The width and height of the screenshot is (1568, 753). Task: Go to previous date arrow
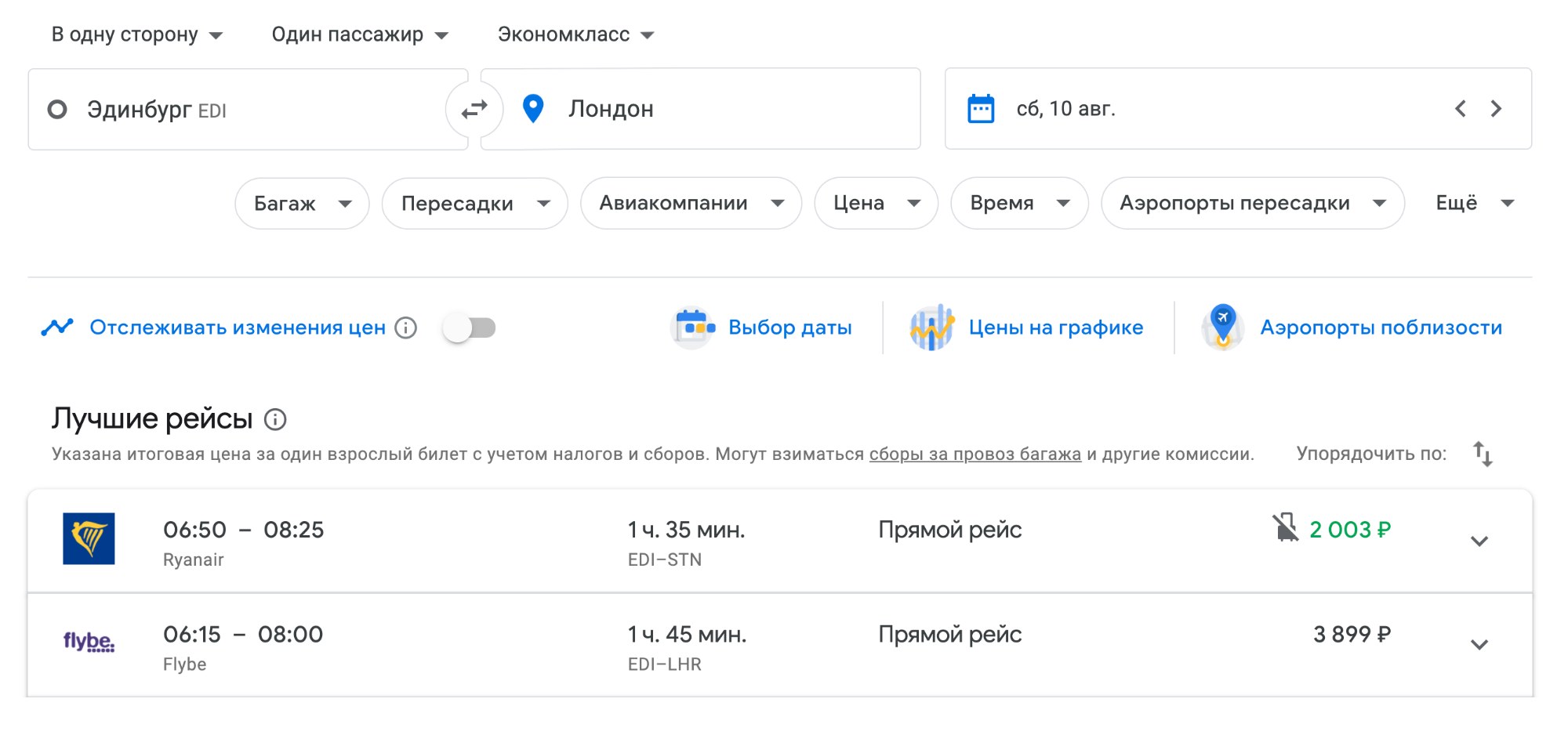tap(1460, 109)
